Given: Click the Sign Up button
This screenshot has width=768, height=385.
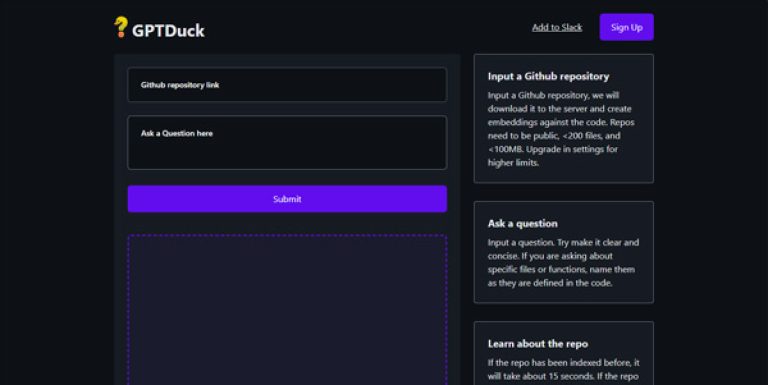Looking at the screenshot, I should click(x=626, y=27).
